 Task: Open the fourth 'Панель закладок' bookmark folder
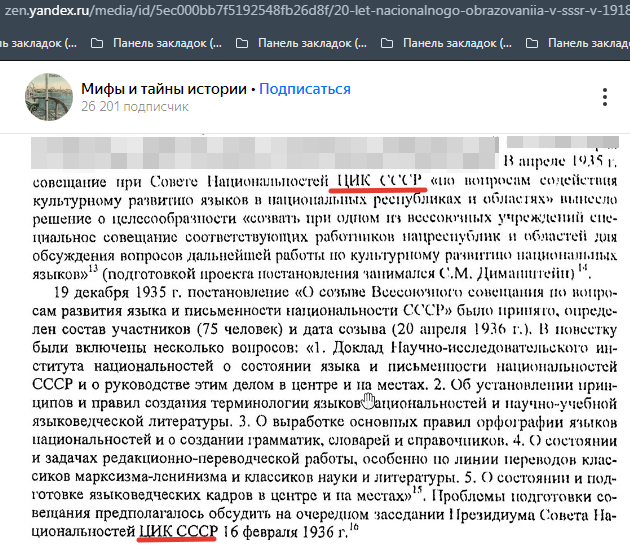click(446, 43)
